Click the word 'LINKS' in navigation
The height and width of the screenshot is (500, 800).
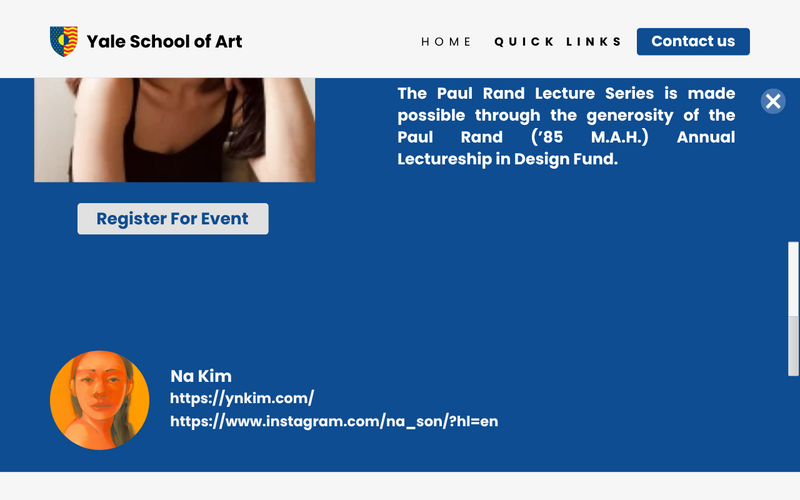(x=594, y=42)
